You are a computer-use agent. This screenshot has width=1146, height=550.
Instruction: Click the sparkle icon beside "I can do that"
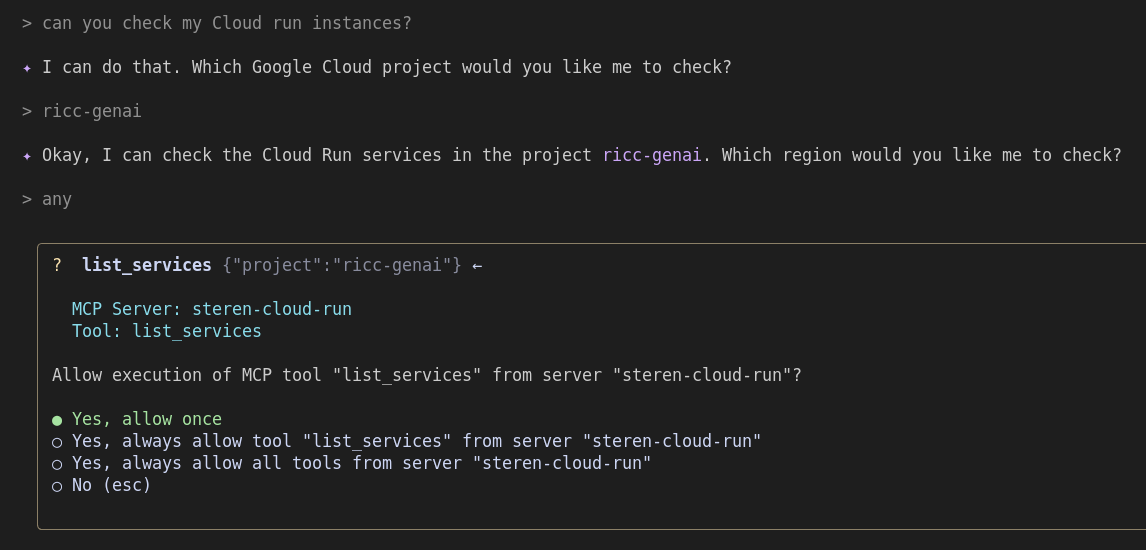point(27,68)
